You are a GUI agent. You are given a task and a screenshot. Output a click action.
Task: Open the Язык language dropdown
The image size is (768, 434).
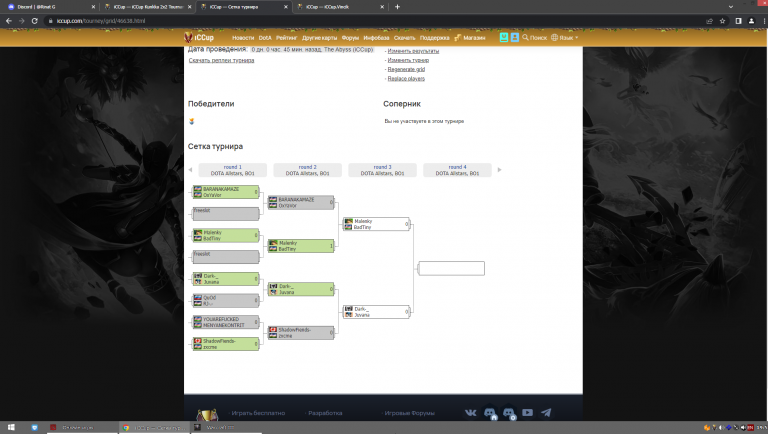point(565,37)
